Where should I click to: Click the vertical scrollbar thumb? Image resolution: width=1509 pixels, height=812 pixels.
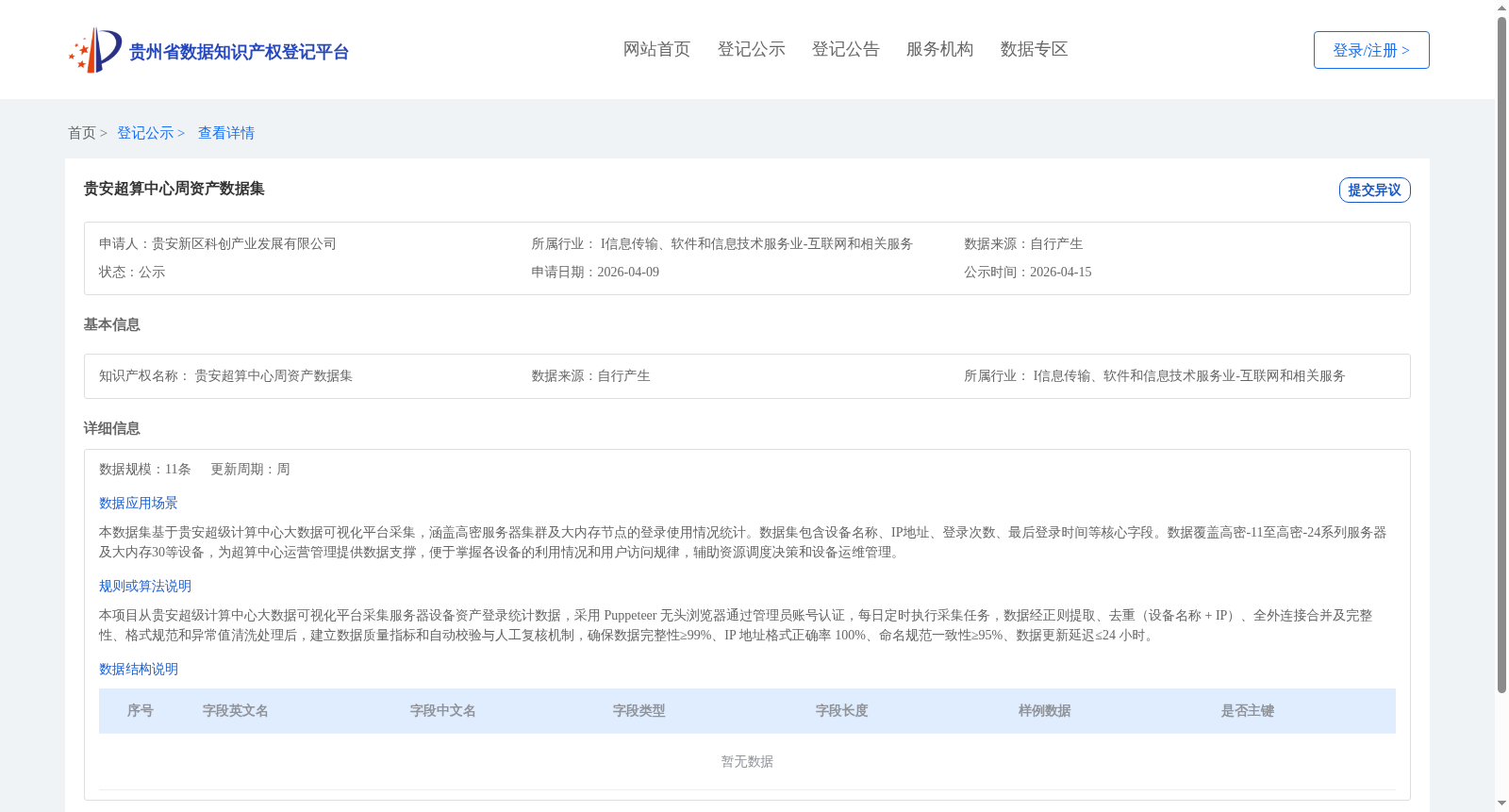pos(1501,356)
